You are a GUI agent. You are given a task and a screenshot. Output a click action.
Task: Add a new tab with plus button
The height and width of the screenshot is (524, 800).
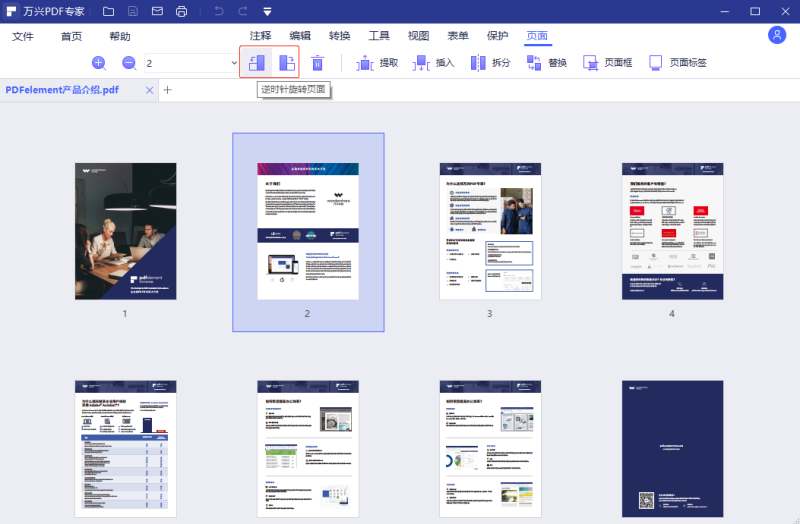(x=167, y=90)
